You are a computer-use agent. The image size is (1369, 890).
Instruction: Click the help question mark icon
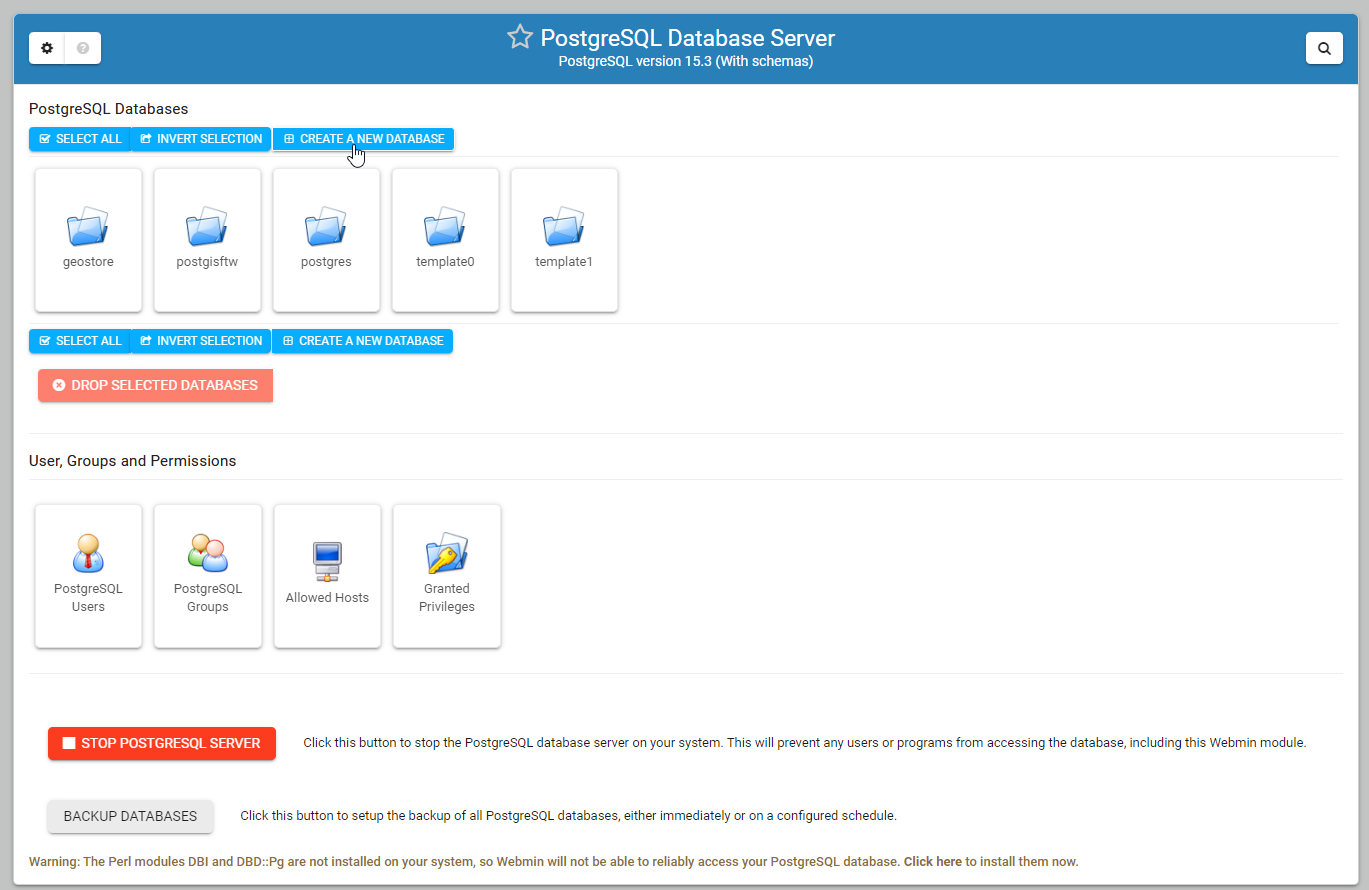(83, 48)
